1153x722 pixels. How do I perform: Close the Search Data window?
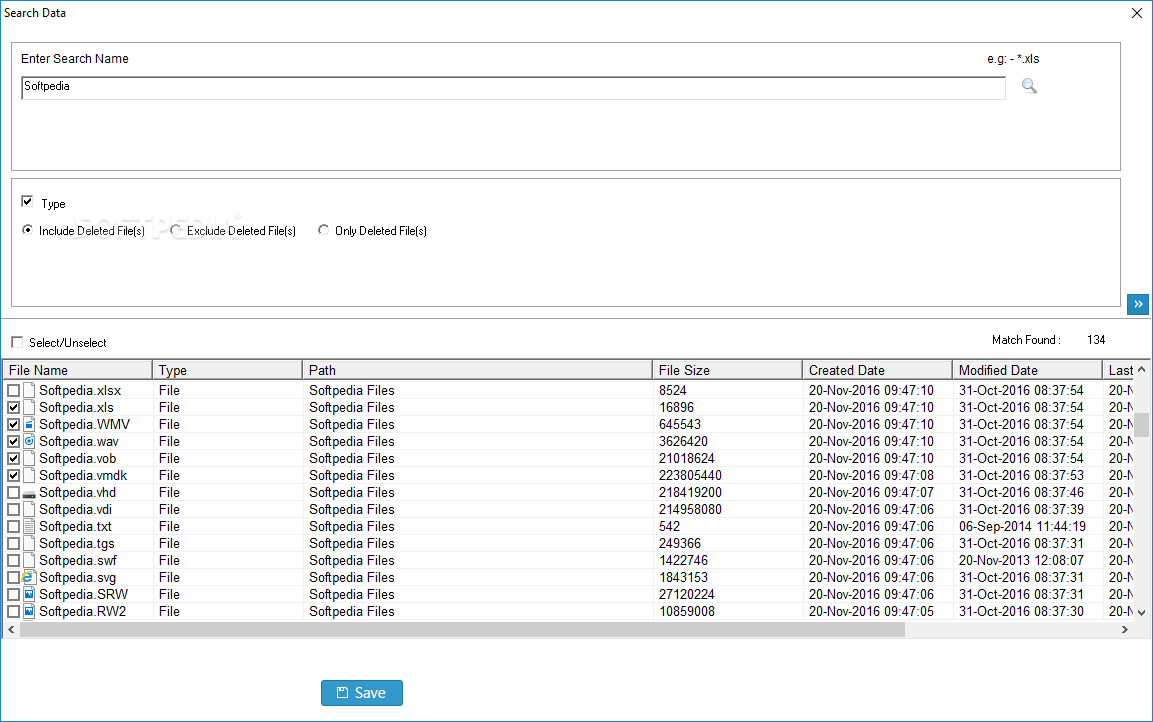click(1137, 13)
